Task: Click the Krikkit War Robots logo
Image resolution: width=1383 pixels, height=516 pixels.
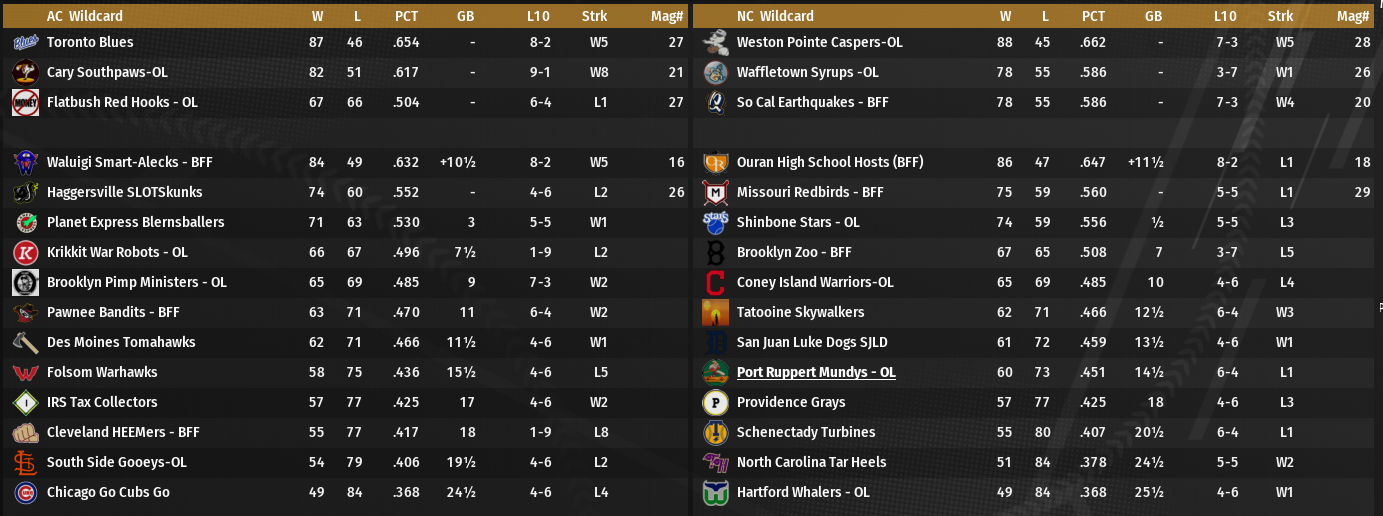Action: point(25,252)
